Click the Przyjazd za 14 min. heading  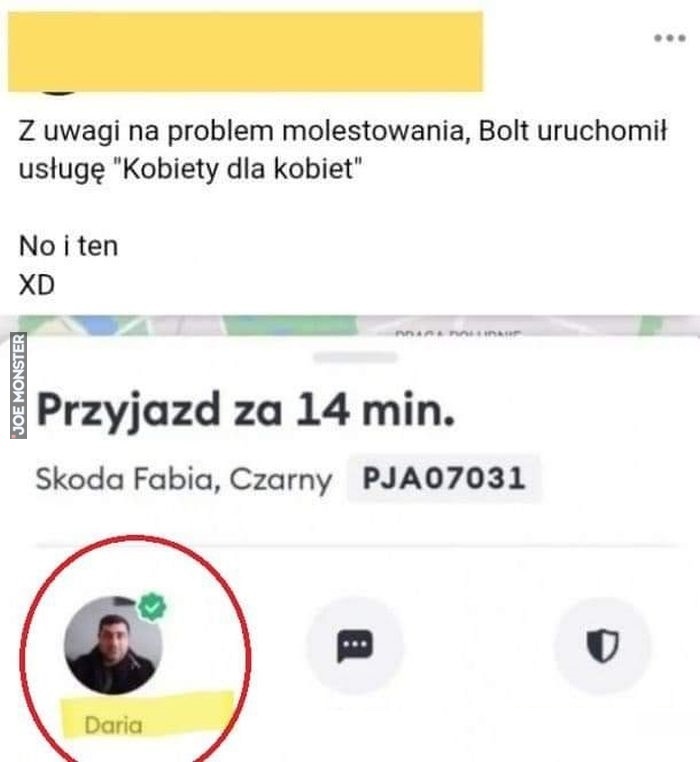[245, 411]
